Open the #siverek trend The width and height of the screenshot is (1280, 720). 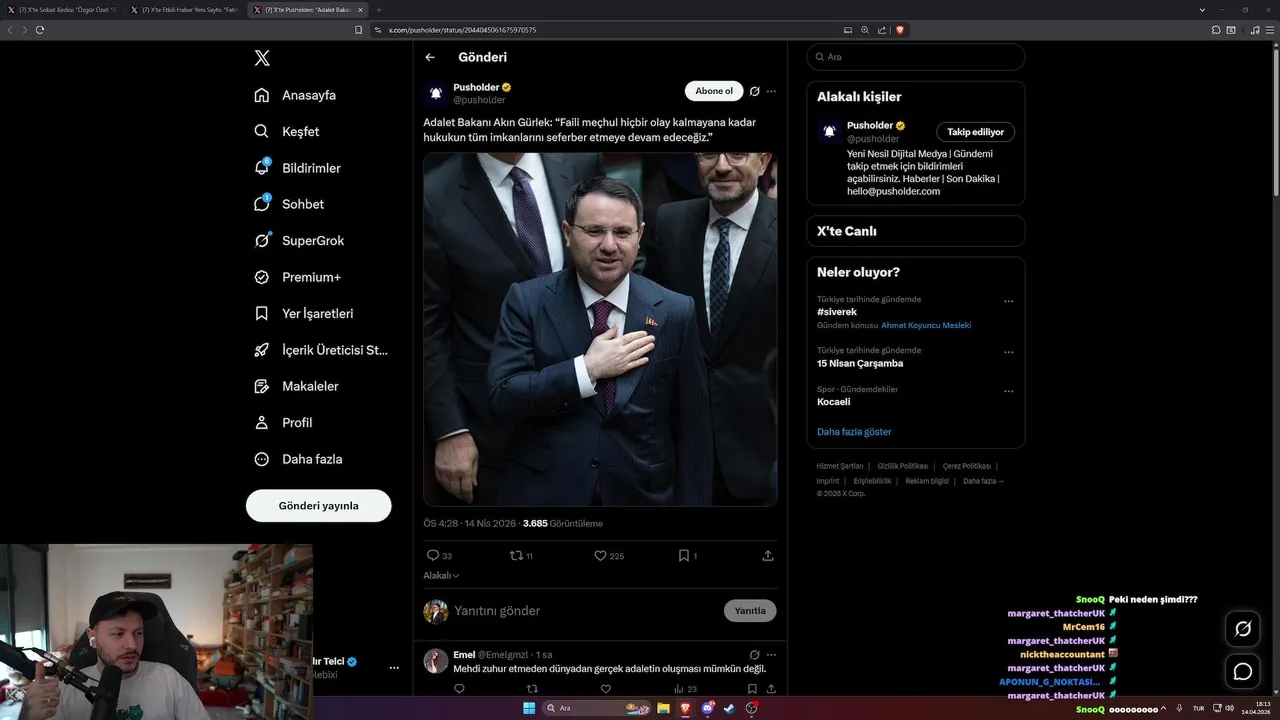[x=837, y=312]
